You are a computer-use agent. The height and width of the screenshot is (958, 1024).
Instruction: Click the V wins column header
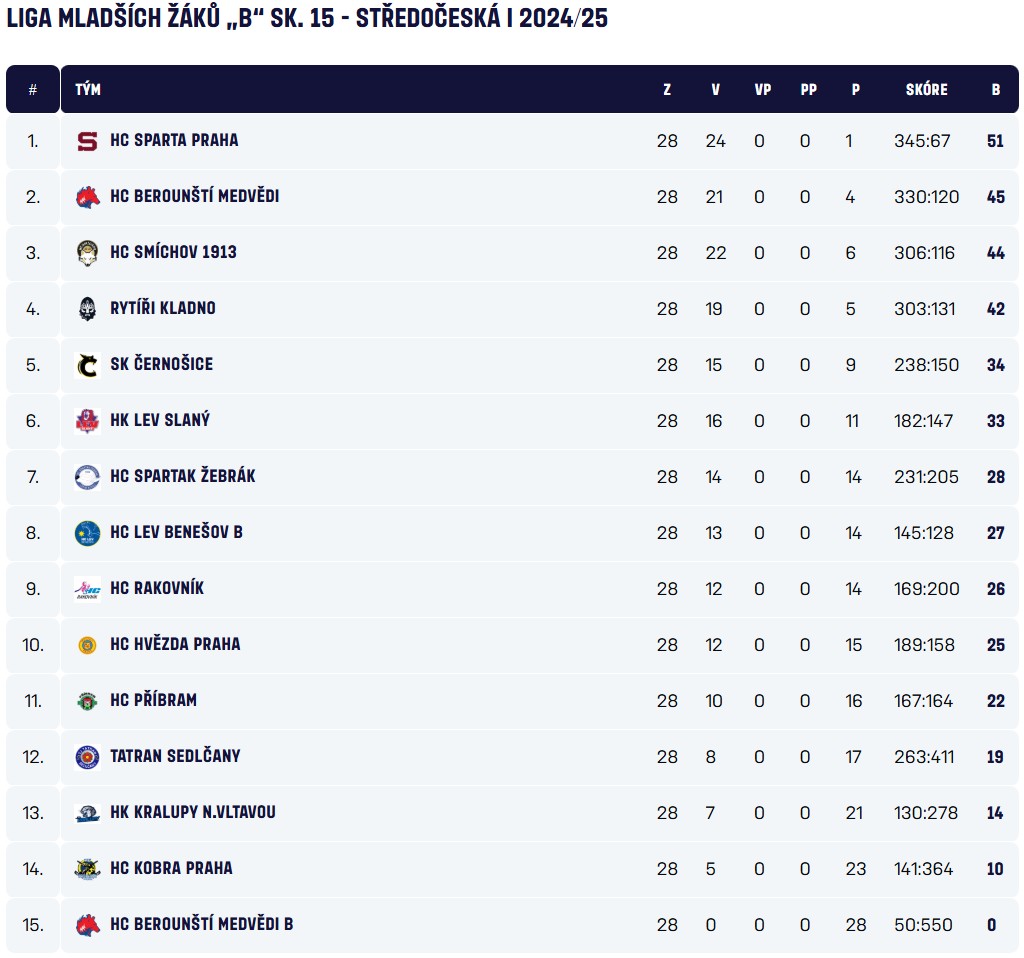pyautogui.click(x=715, y=89)
